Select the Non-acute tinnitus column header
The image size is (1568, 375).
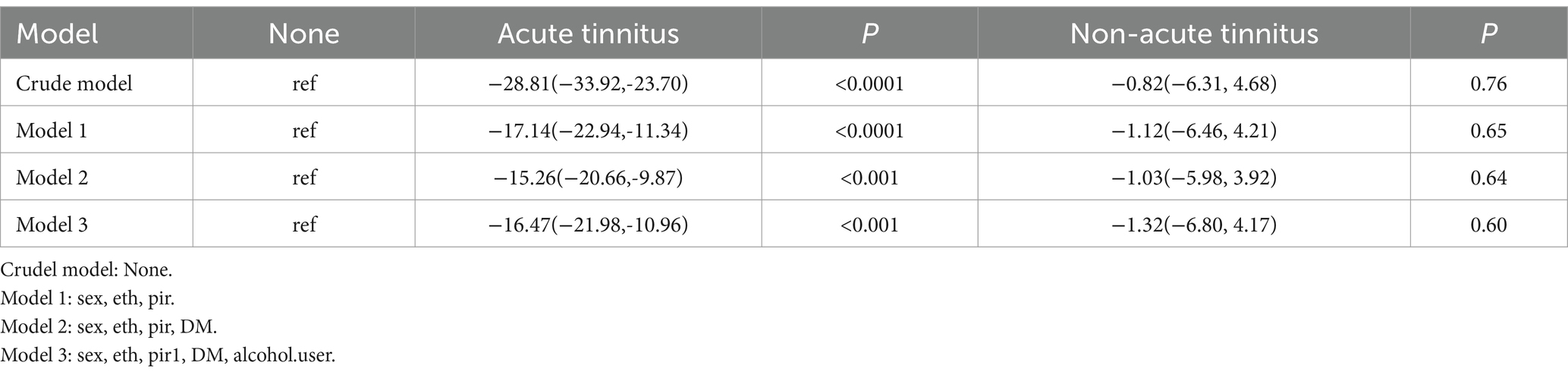point(1194,33)
